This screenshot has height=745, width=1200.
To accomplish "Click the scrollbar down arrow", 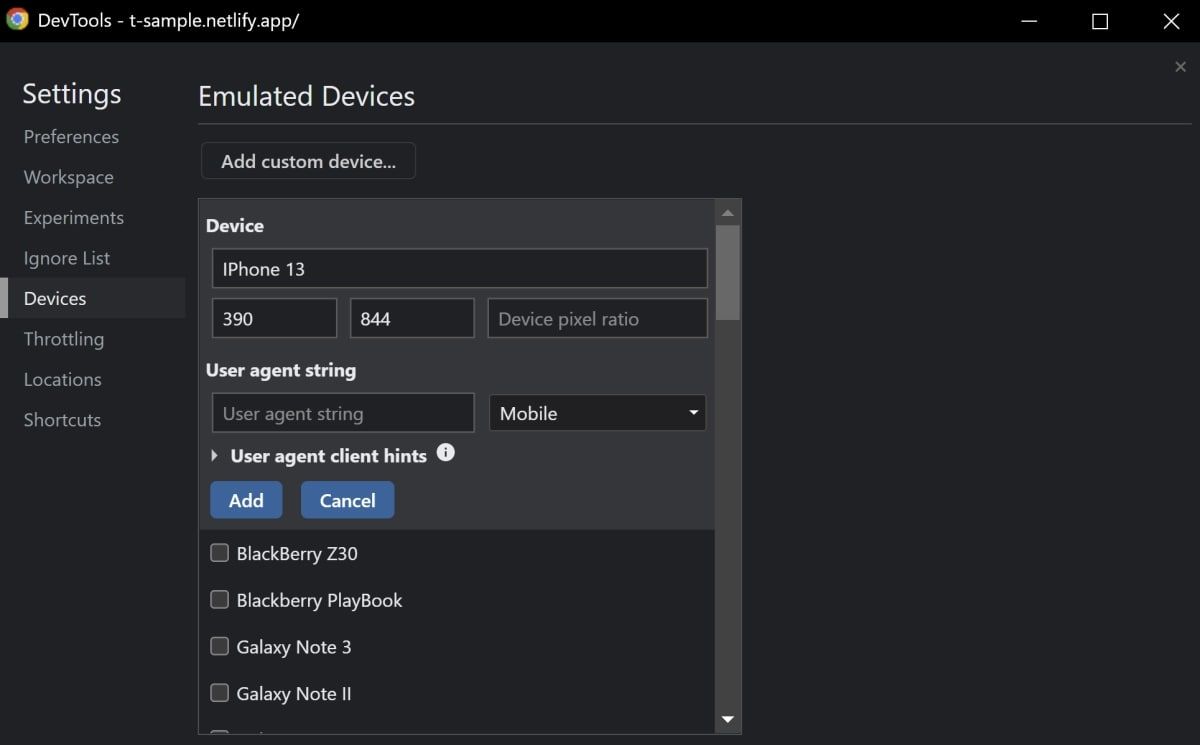I will 728,719.
